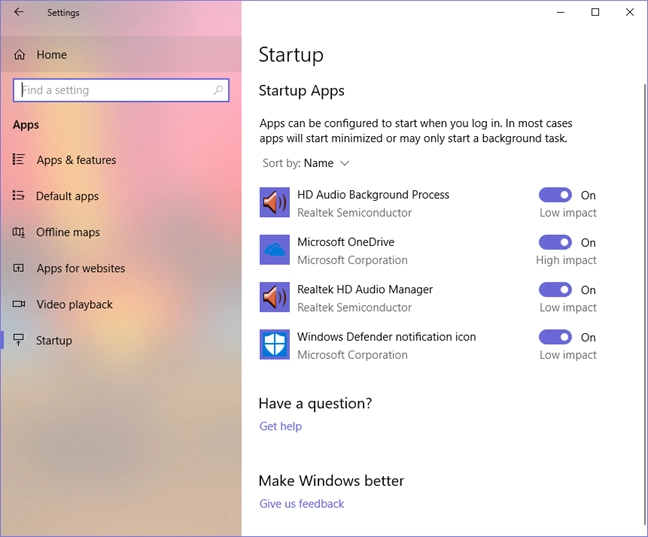Click the Microsoft OneDrive app name
Screen dimensions: 648x537
[345, 242]
